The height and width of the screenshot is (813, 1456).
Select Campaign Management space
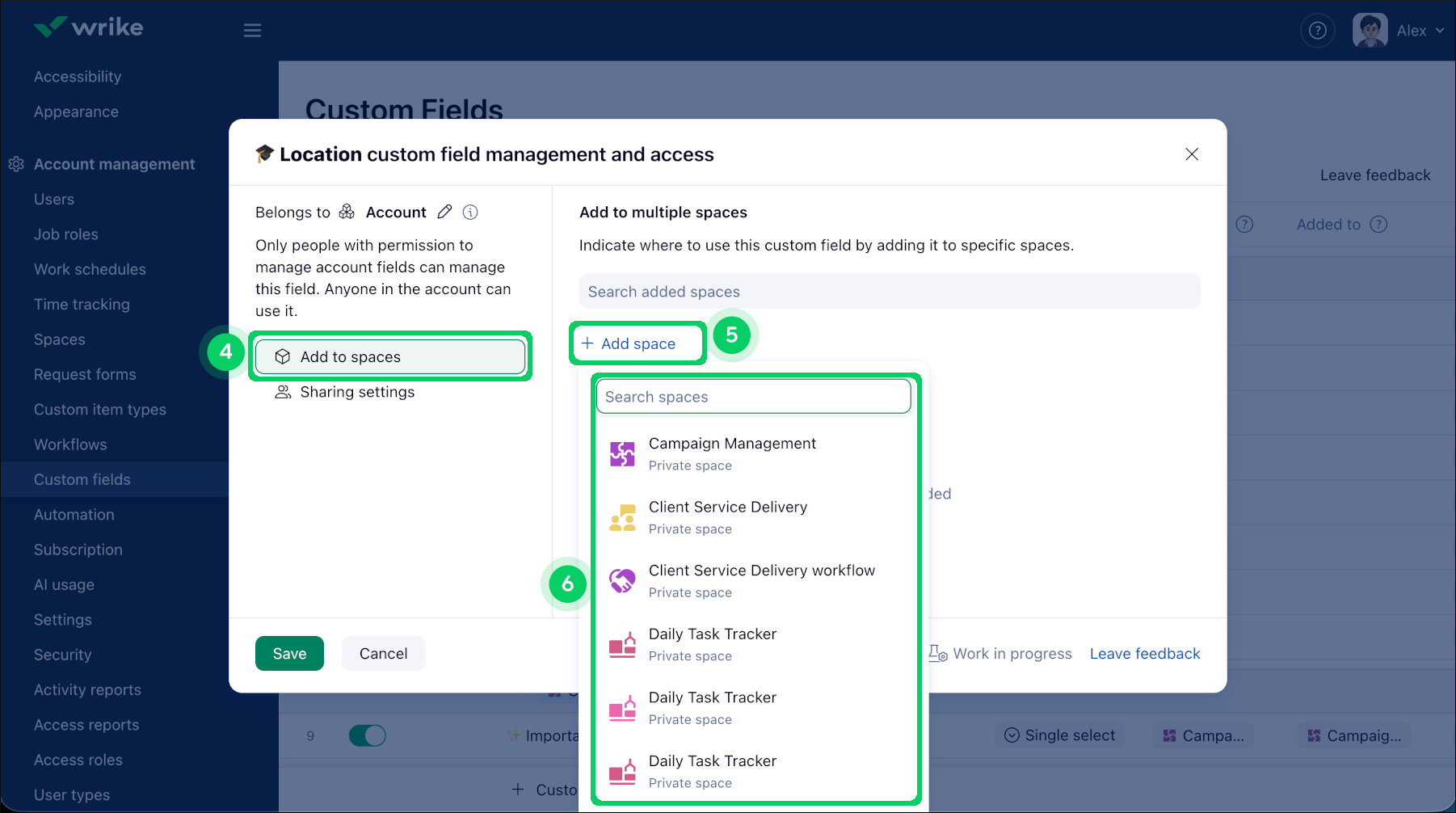(755, 454)
